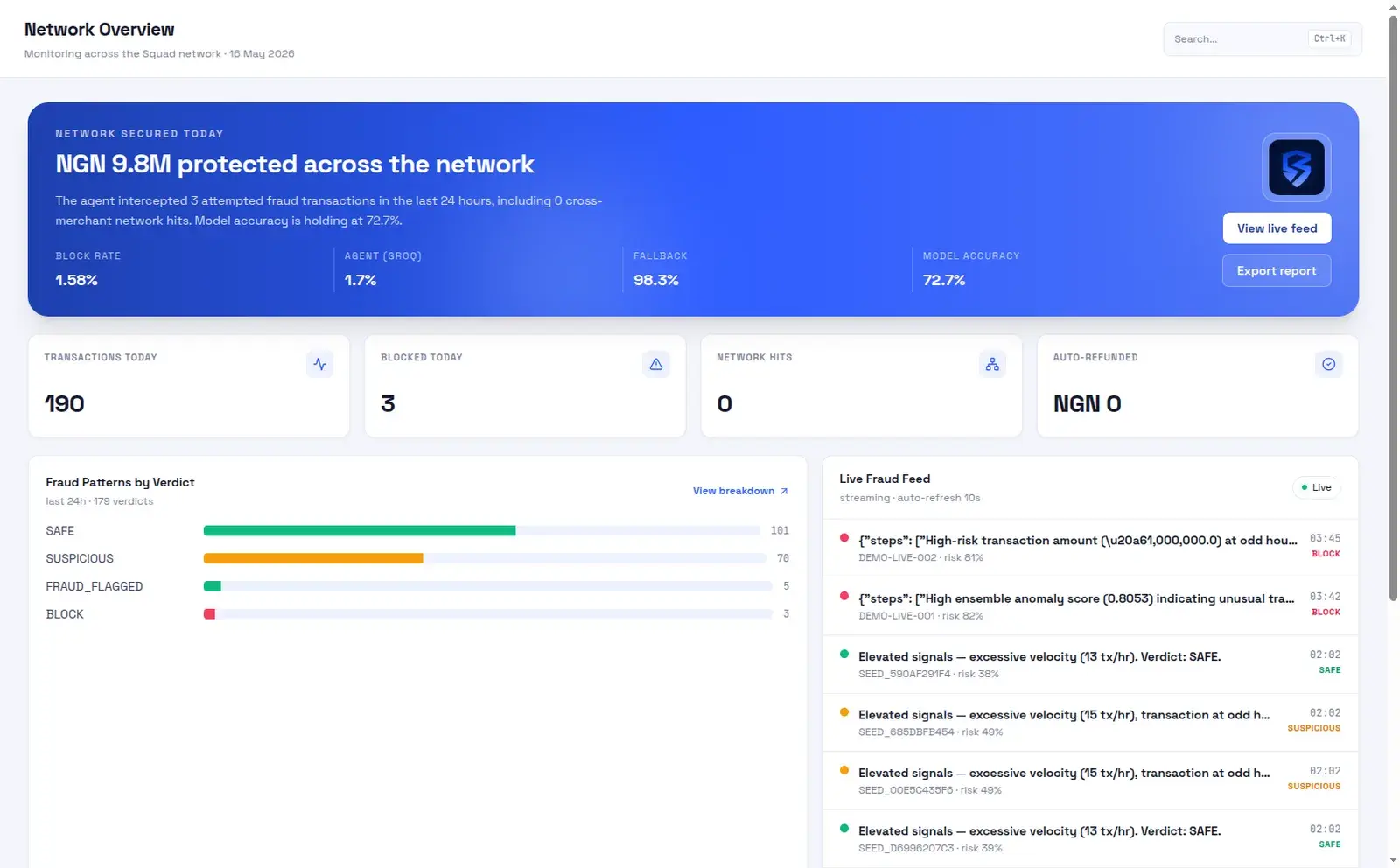The image size is (1400, 868).
Task: Open the feed entry about high-risk transaction amount
Action: [1090, 548]
